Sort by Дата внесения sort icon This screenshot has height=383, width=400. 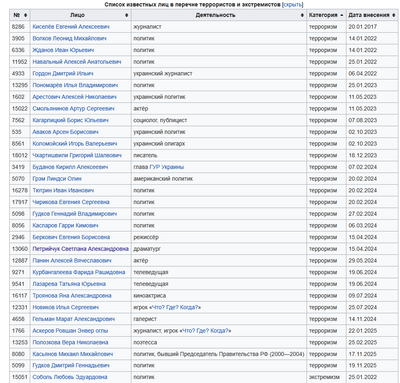coord(394,15)
